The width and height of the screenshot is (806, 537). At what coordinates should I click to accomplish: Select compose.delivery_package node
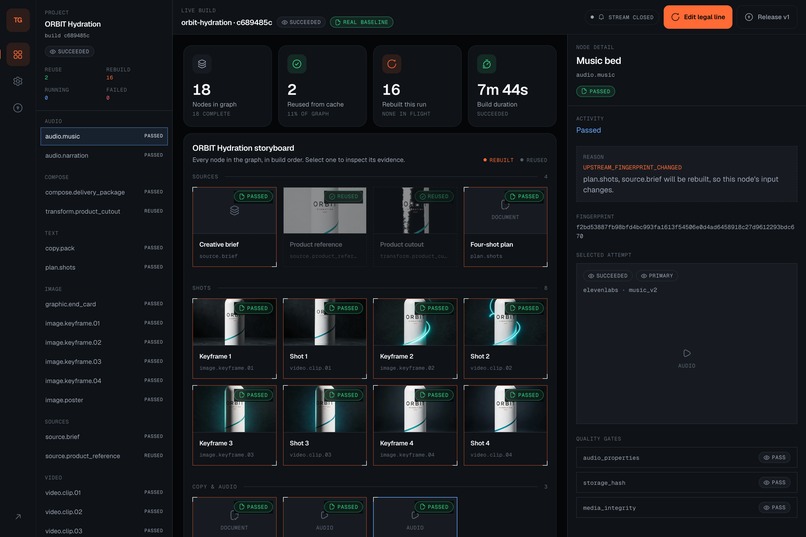point(104,192)
